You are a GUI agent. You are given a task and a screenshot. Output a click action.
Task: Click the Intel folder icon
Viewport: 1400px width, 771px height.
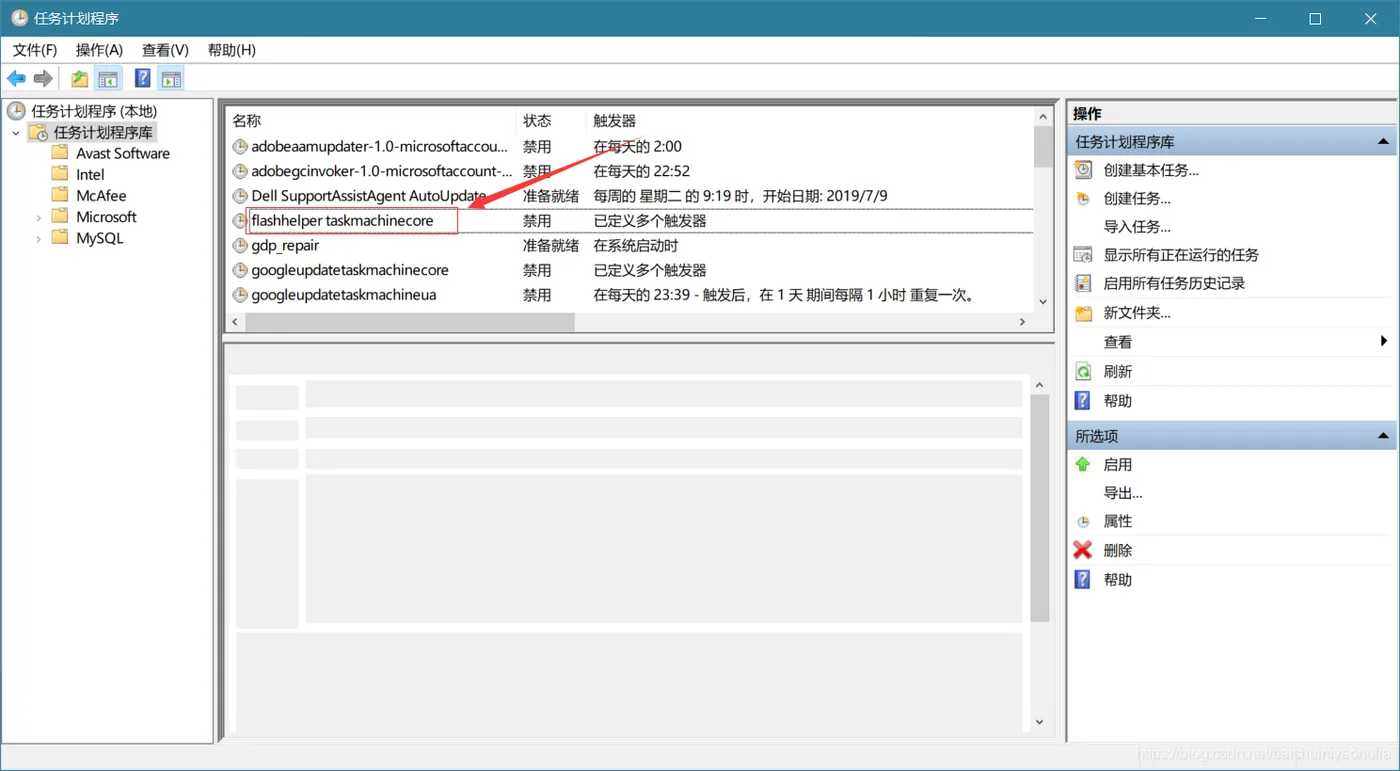pos(60,174)
